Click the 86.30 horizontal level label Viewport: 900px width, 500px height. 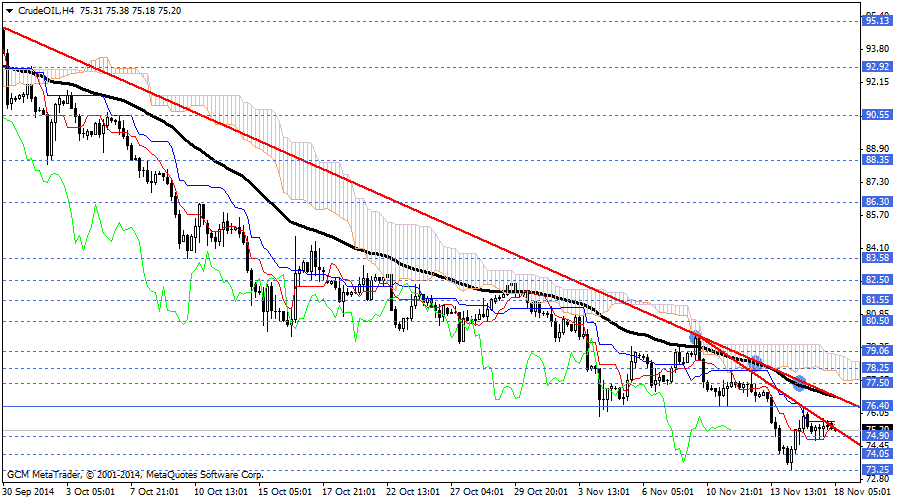point(878,201)
